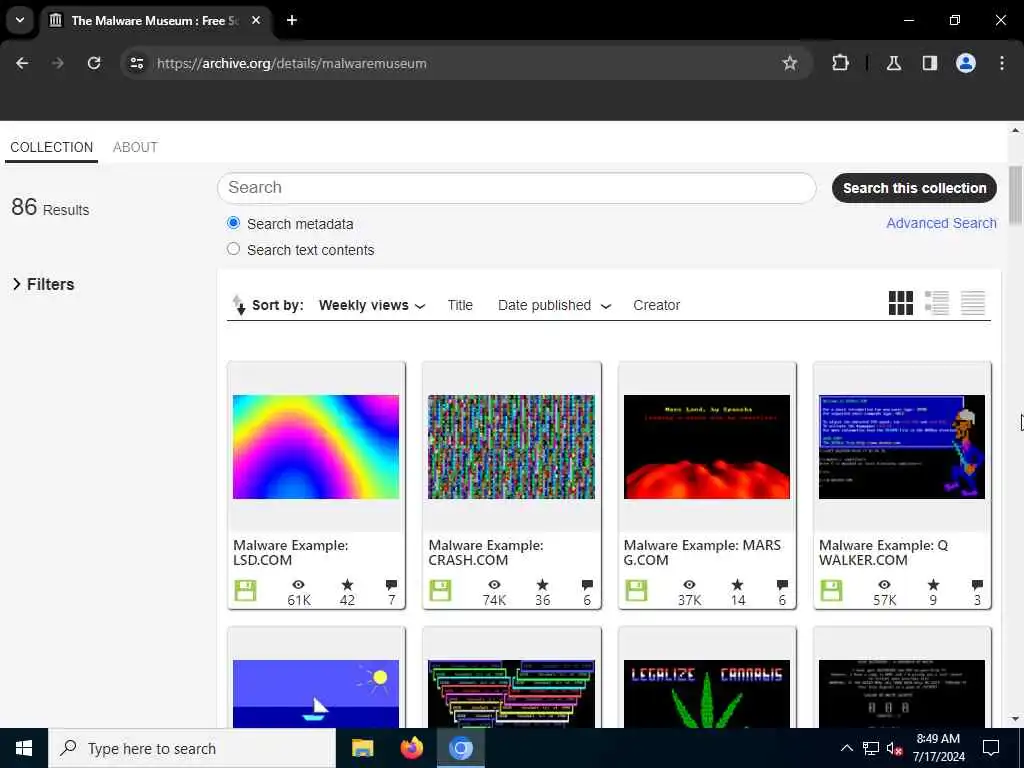Open Chrome three-dot menu
This screenshot has width=1024, height=768.
coord(1002,63)
